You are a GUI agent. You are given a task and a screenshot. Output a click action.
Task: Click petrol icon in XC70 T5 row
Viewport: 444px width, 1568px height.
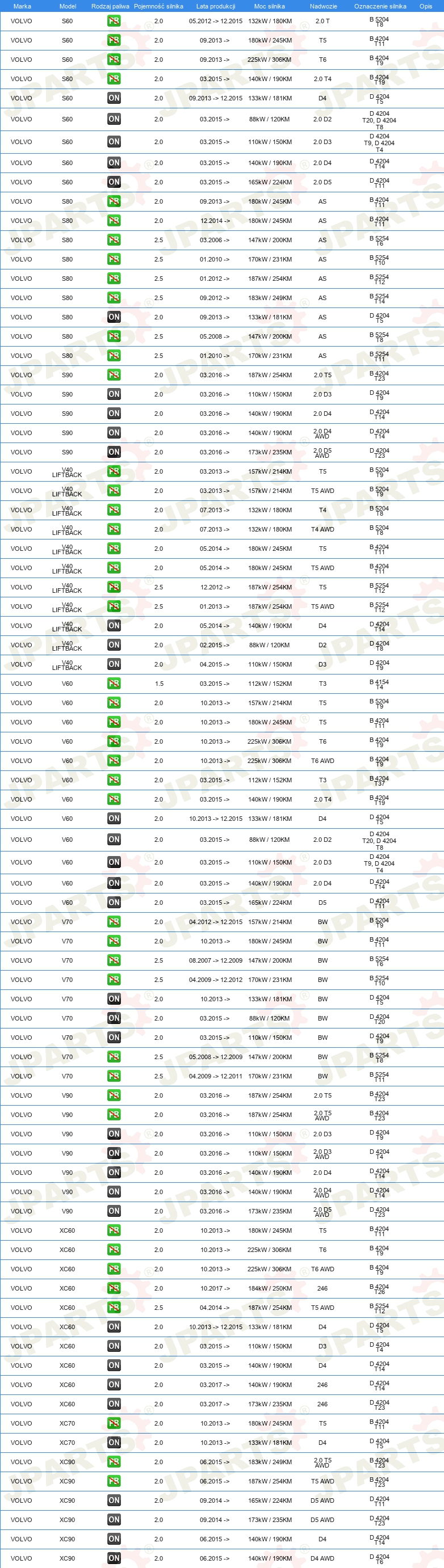click(114, 1424)
